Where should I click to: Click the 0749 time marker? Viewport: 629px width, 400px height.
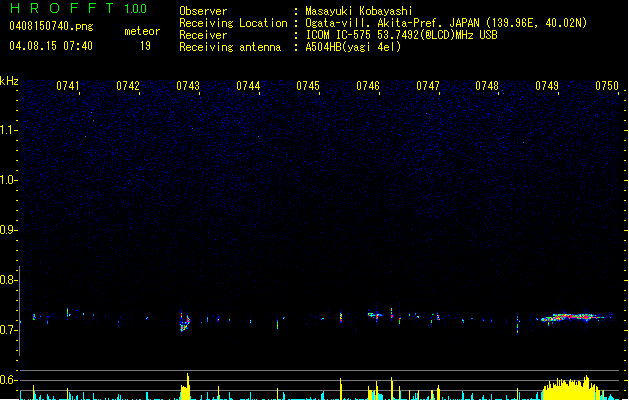click(547, 86)
